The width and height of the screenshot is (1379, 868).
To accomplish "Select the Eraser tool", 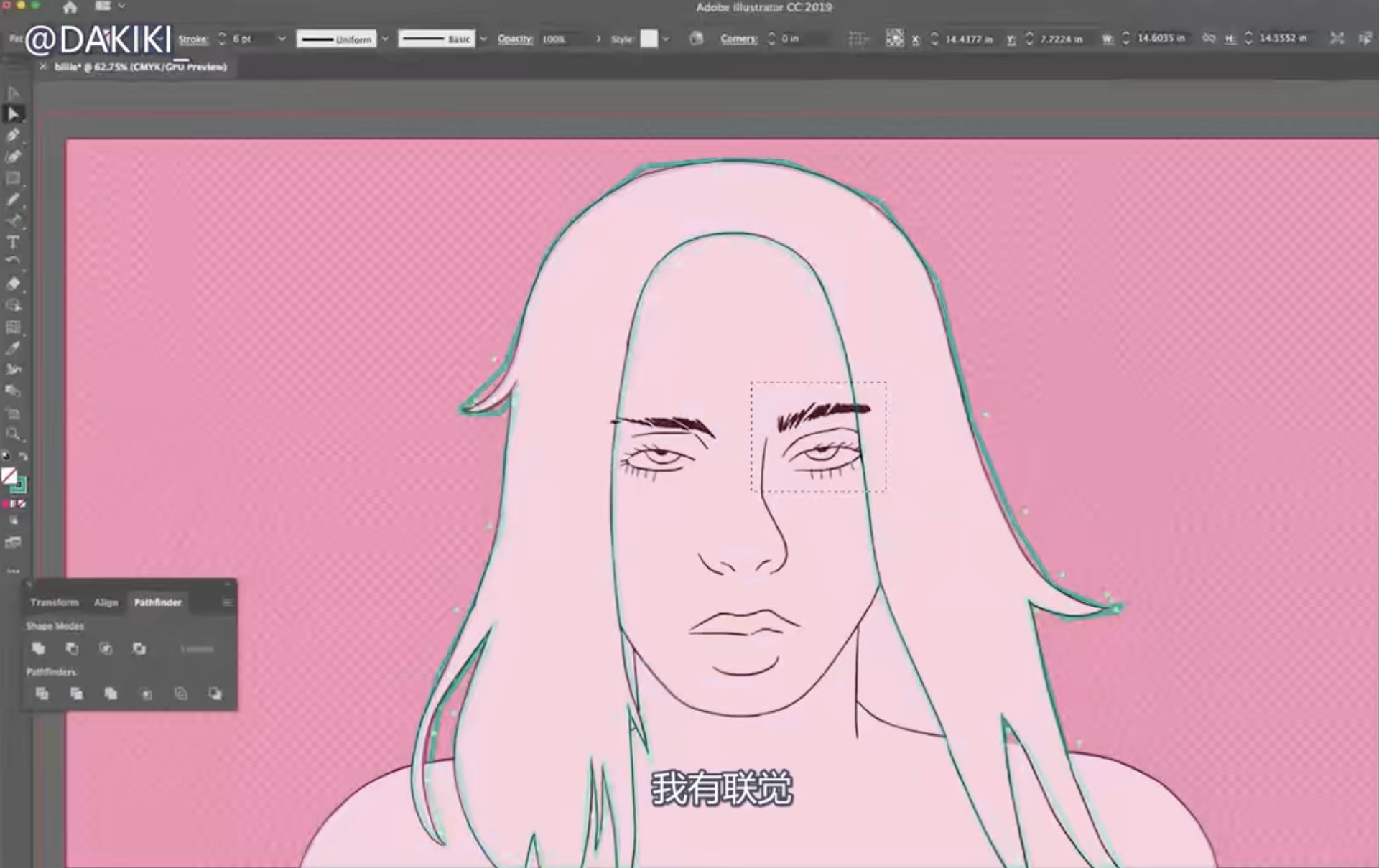I will (13, 284).
